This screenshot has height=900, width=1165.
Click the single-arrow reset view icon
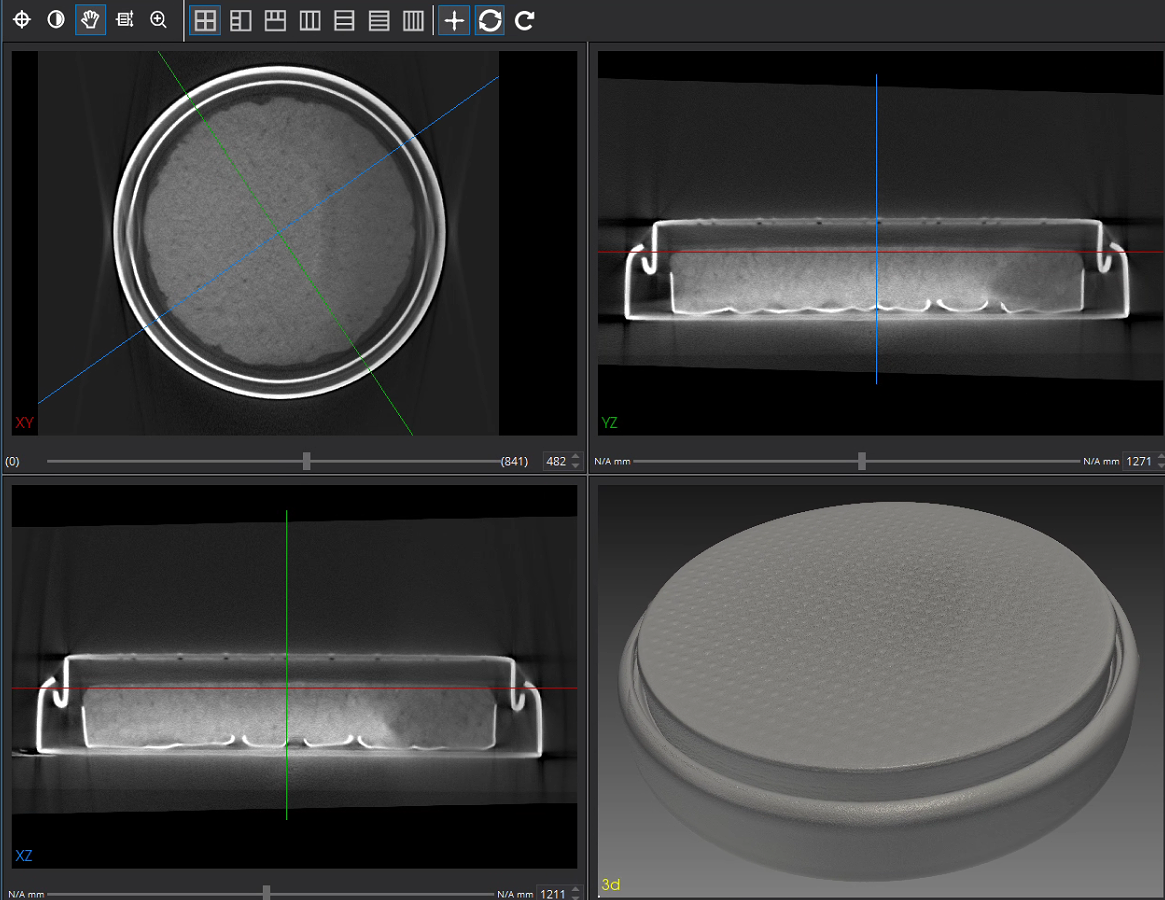pyautogui.click(x=525, y=21)
